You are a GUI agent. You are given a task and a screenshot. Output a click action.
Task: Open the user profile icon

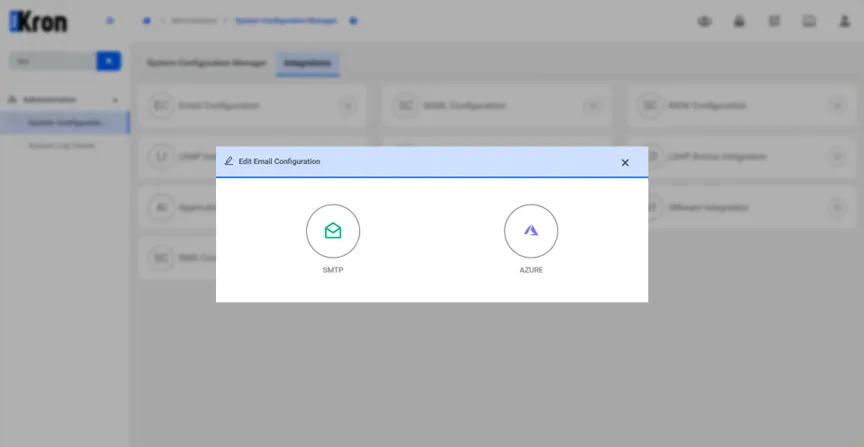tap(844, 21)
